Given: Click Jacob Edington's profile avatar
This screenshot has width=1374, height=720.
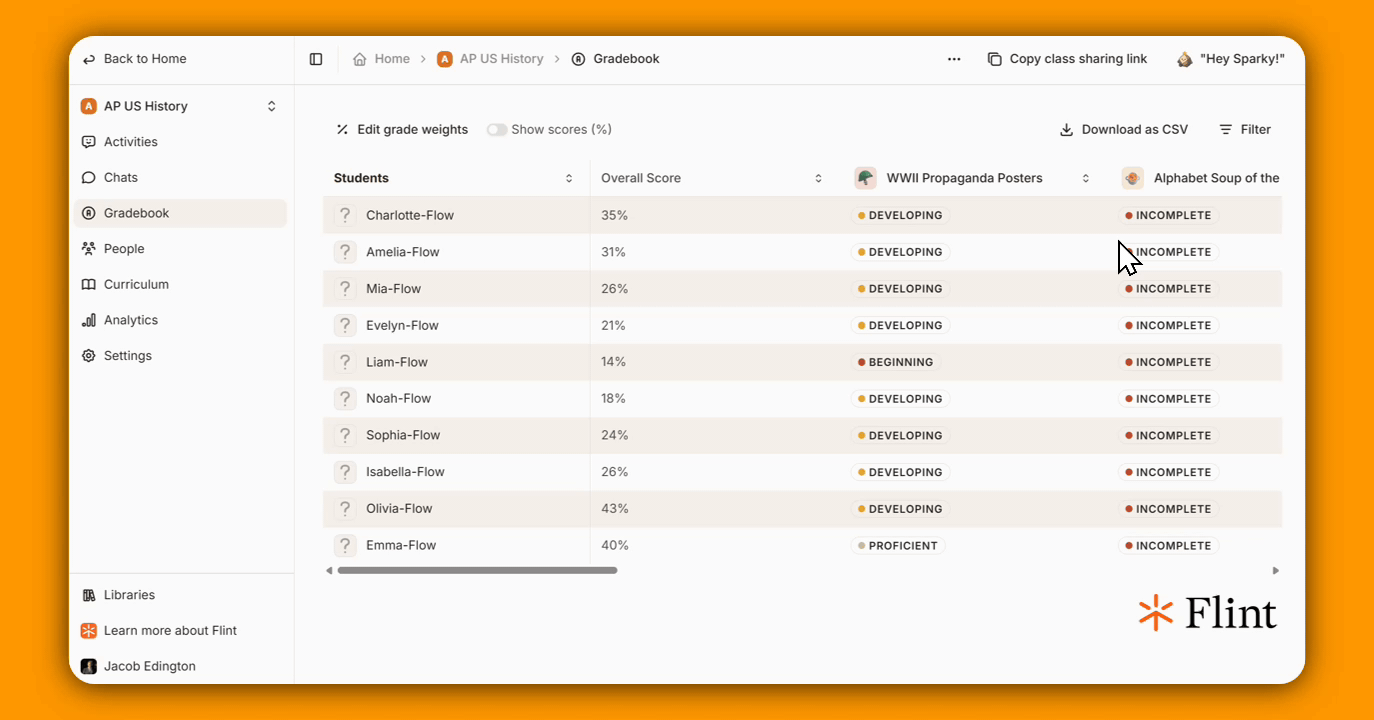Looking at the screenshot, I should pyautogui.click(x=89, y=666).
